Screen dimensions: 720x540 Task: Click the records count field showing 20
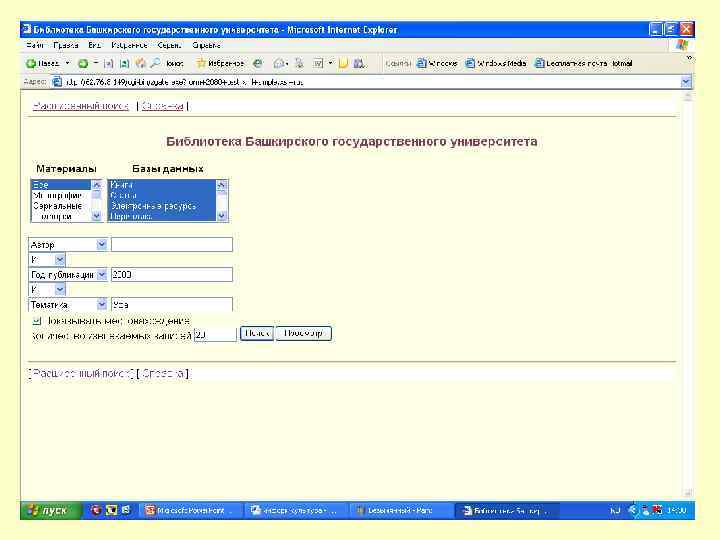215,335
